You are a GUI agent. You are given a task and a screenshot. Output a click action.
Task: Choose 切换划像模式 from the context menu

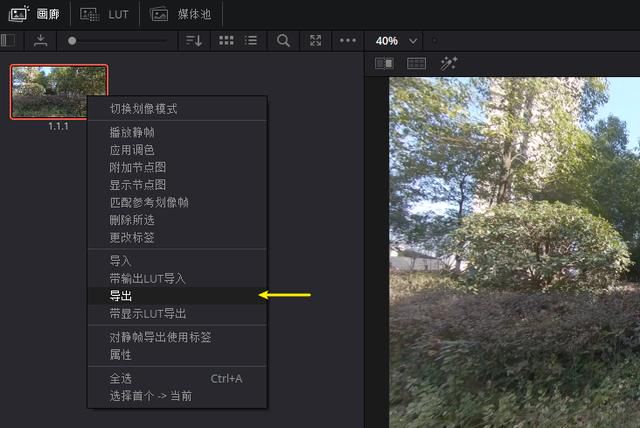click(178, 109)
